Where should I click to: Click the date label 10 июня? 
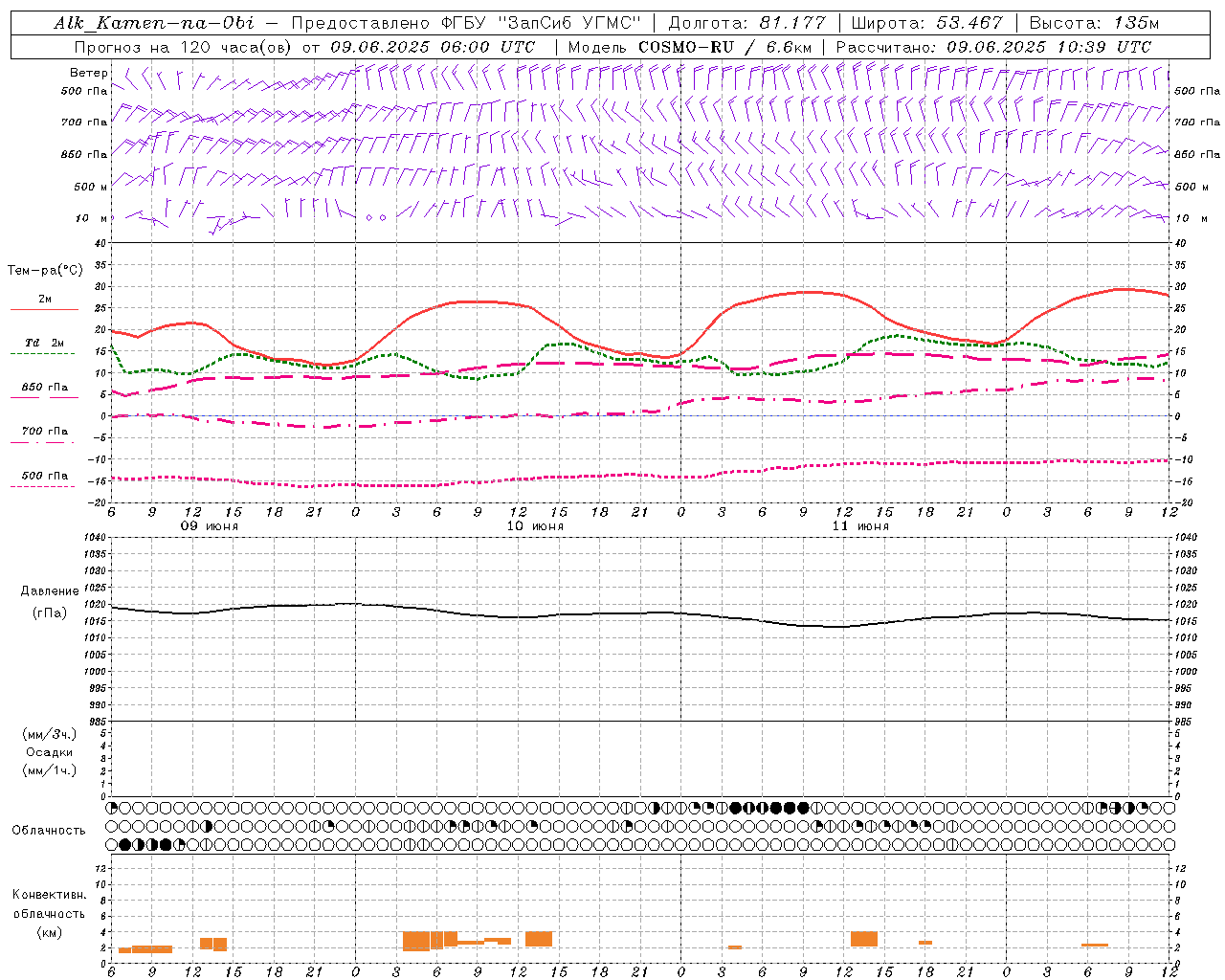point(535,525)
